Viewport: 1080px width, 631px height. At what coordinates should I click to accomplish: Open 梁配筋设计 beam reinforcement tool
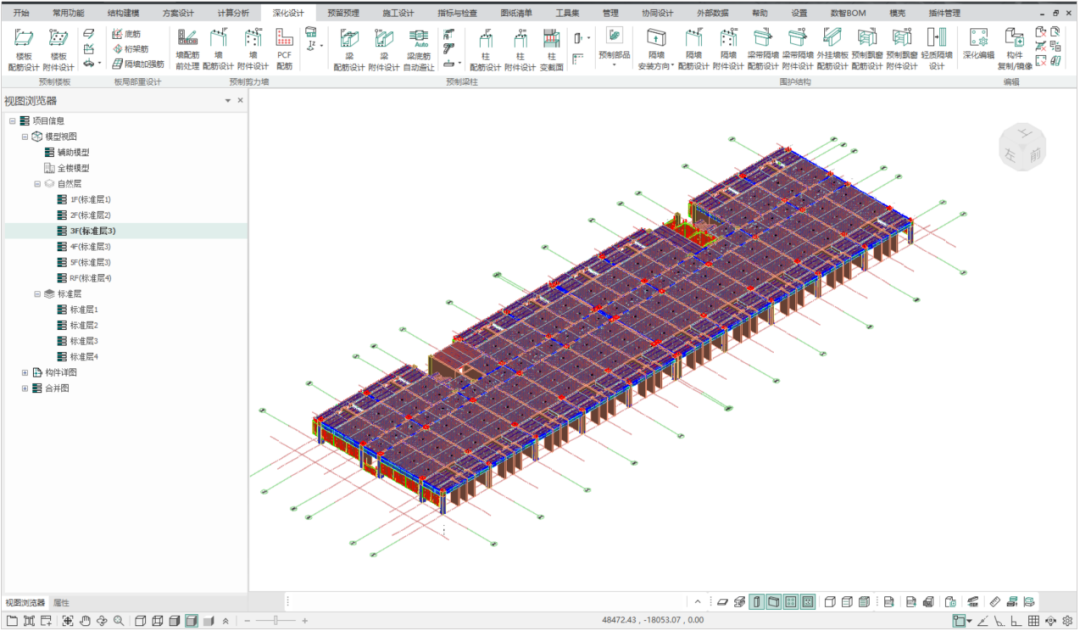349,50
